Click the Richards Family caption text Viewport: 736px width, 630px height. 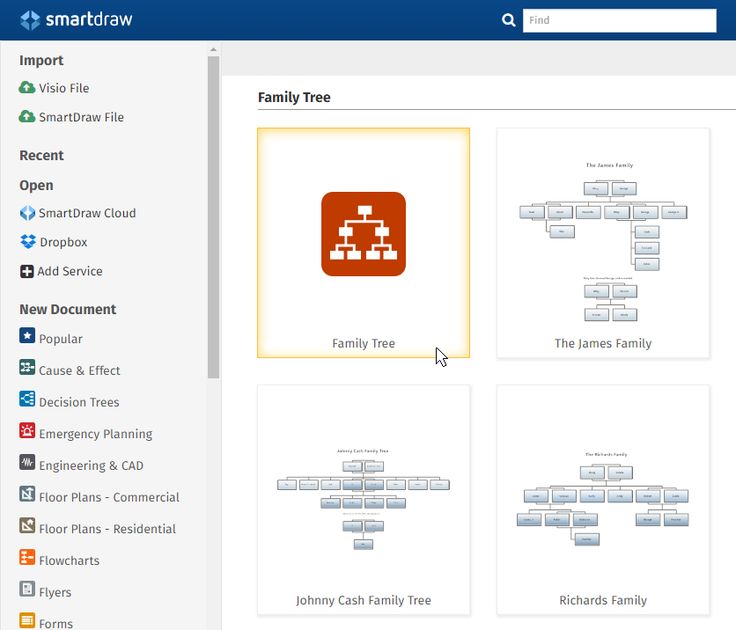click(x=603, y=600)
